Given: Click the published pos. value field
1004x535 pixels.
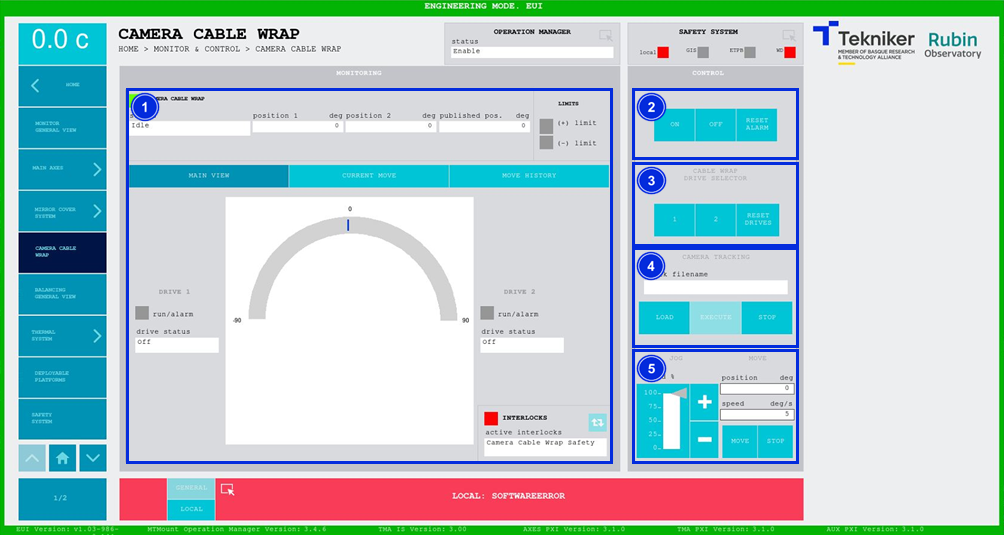Looking at the screenshot, I should coord(485,127).
